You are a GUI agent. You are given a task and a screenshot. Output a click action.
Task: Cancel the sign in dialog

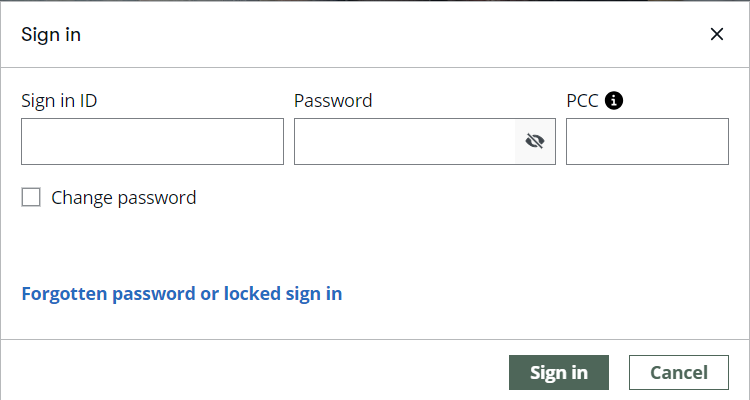[x=679, y=372]
